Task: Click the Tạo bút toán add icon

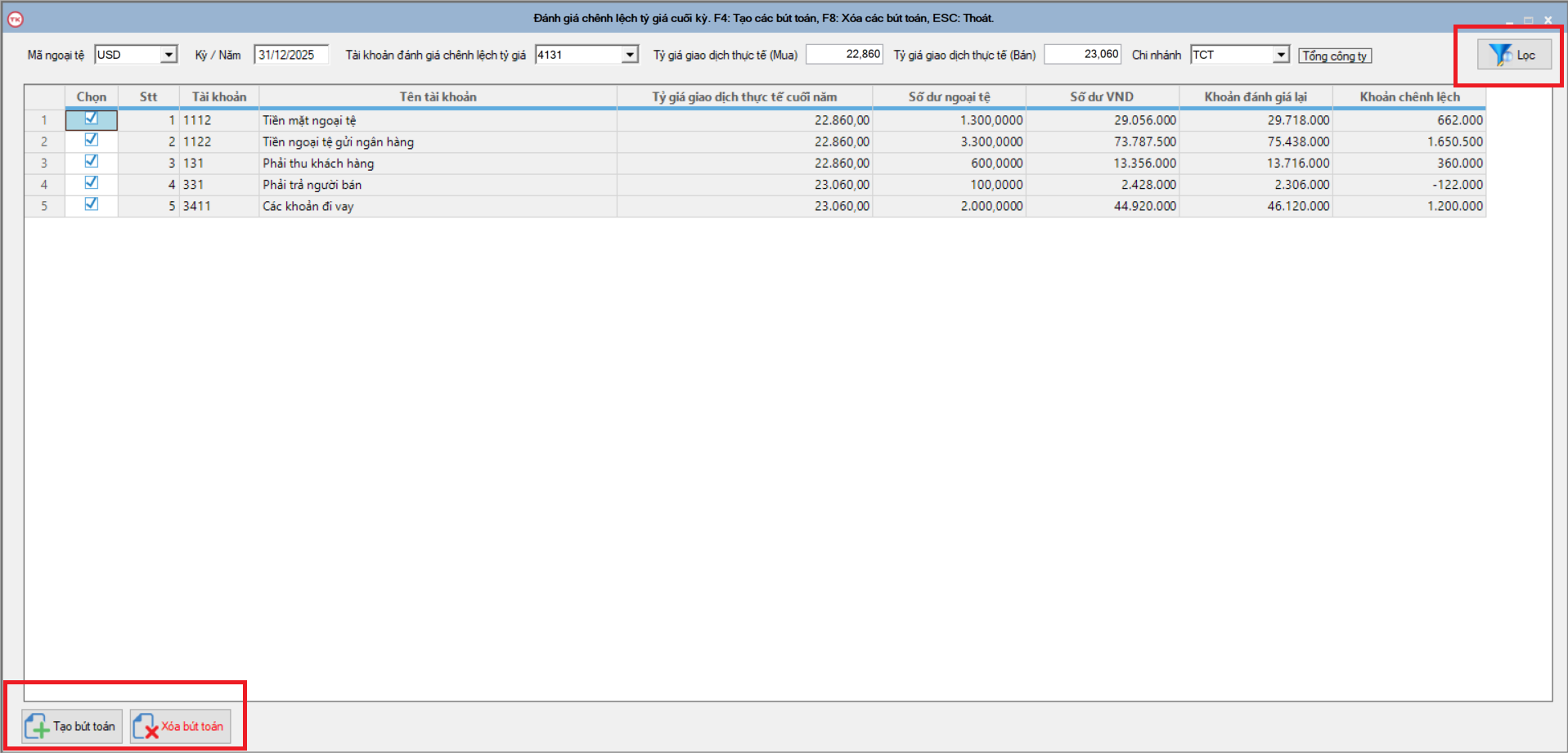Action: pyautogui.click(x=37, y=726)
